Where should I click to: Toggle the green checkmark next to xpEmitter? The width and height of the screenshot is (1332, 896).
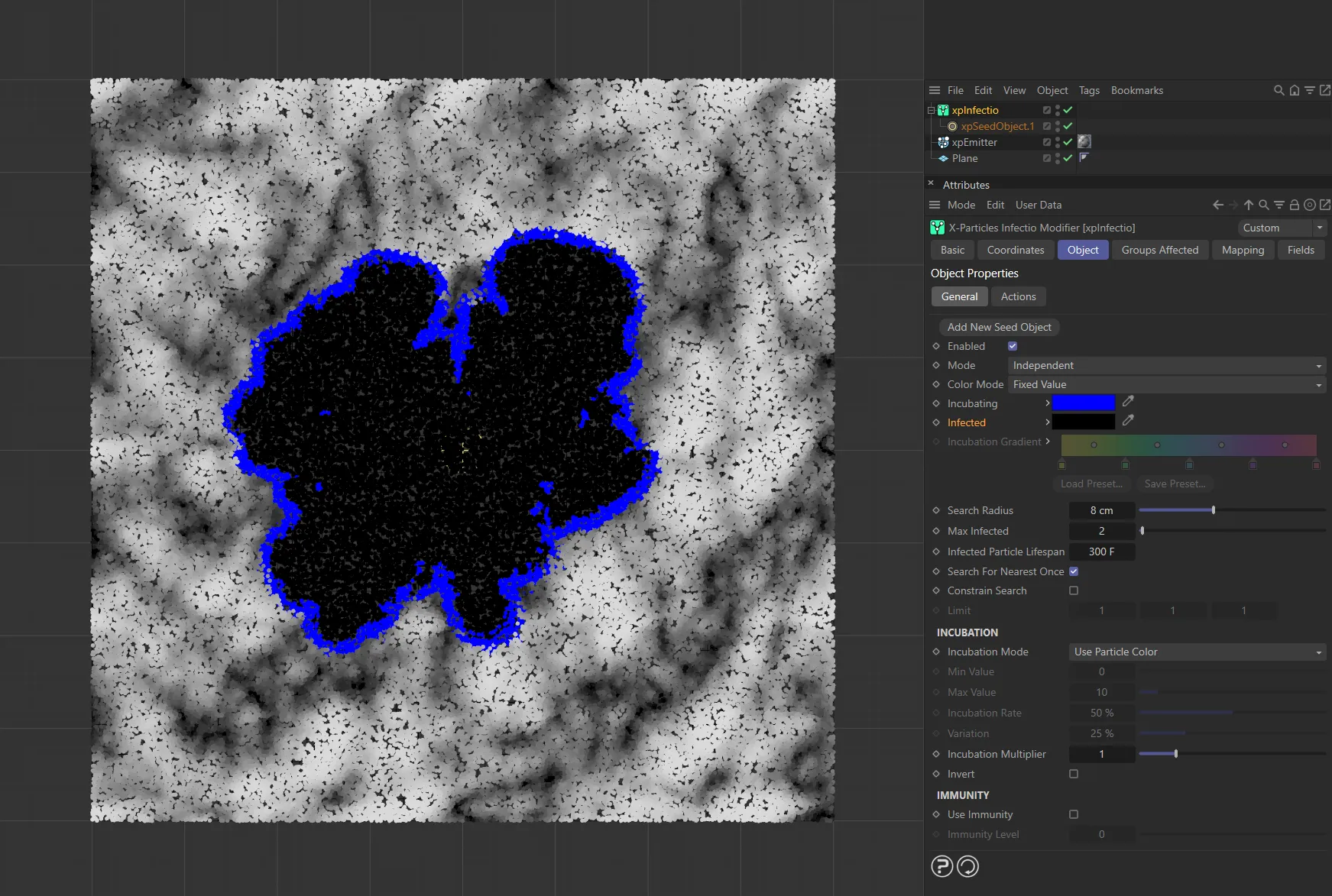(x=1068, y=142)
